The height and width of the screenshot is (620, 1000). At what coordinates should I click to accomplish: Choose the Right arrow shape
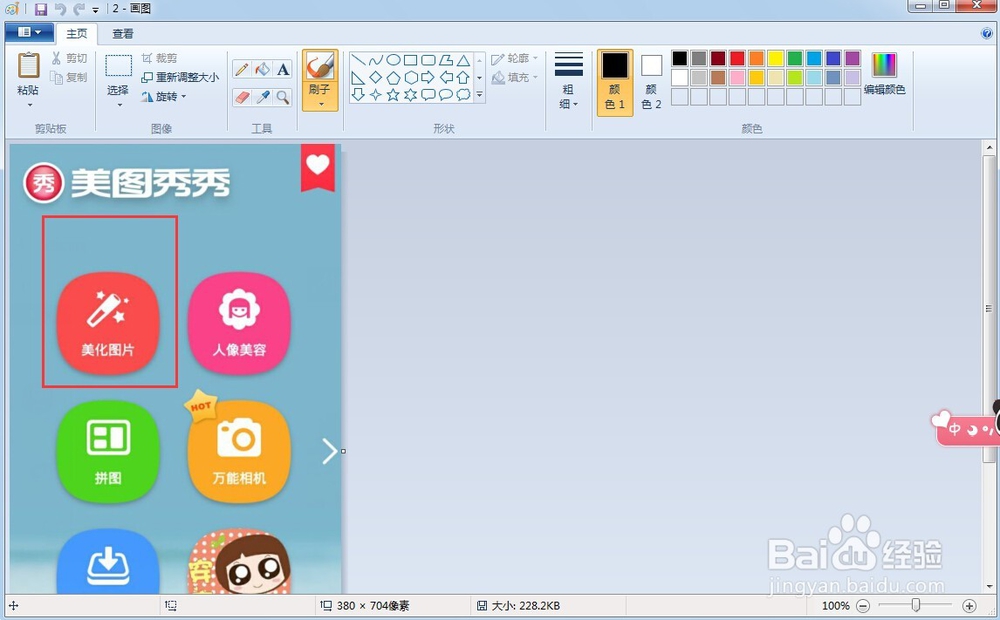[x=428, y=78]
